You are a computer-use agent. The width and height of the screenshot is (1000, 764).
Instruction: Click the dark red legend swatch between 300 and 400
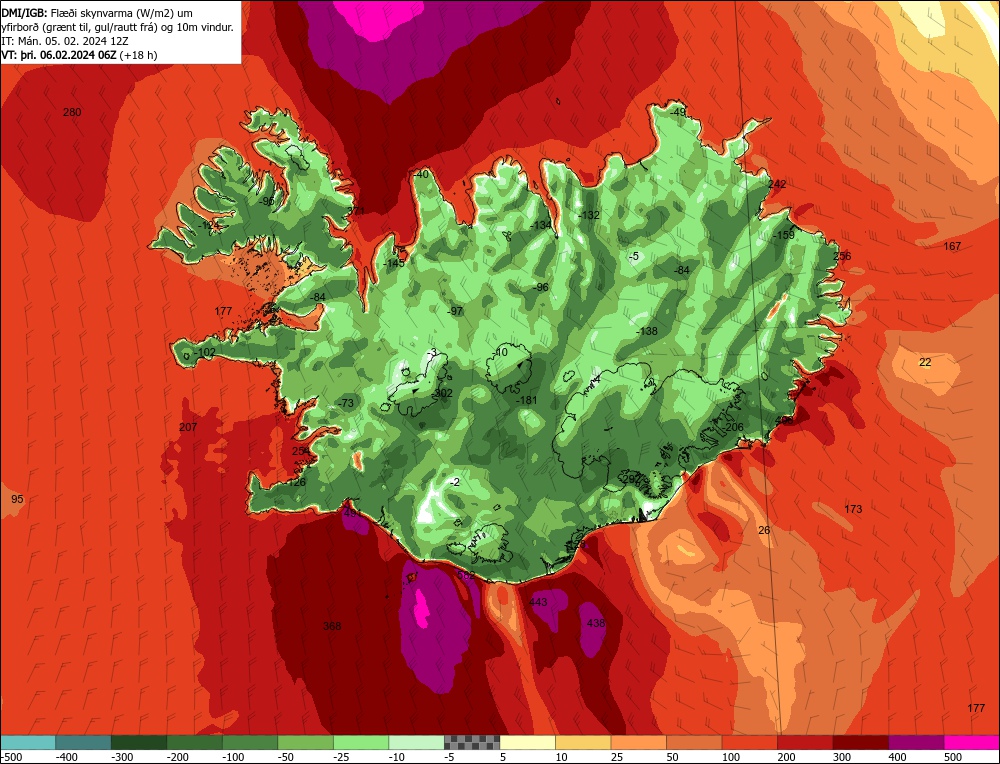[x=861, y=742]
